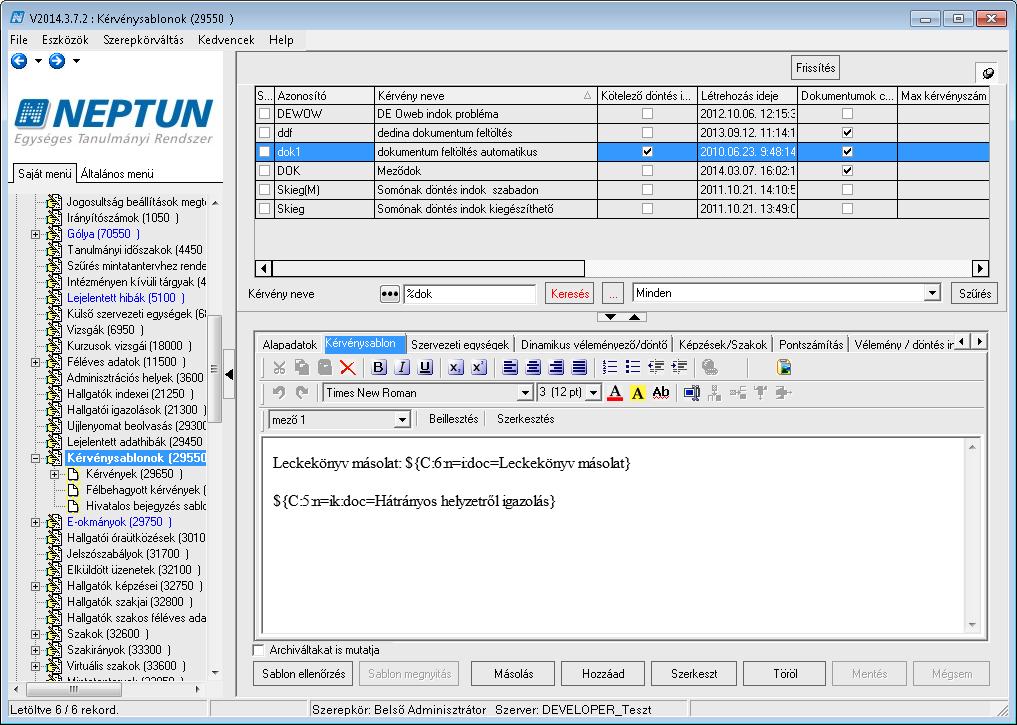
Task: Redo the last edit
Action: 302,392
